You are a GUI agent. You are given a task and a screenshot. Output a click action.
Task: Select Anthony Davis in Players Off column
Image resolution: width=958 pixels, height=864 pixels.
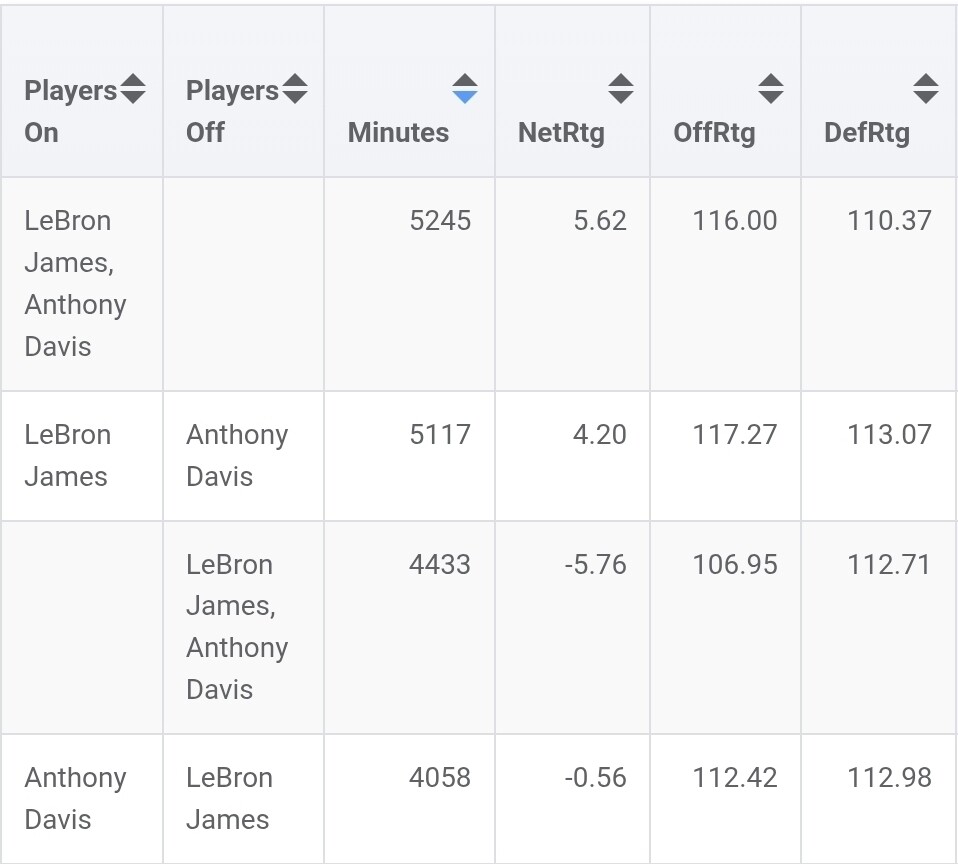tap(237, 455)
